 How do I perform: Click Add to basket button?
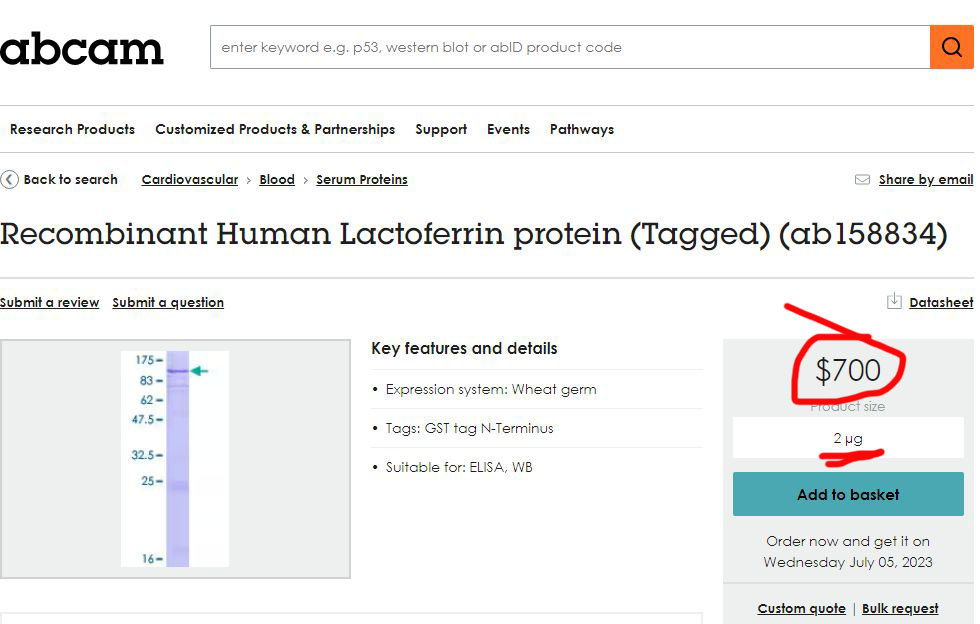[x=848, y=494]
